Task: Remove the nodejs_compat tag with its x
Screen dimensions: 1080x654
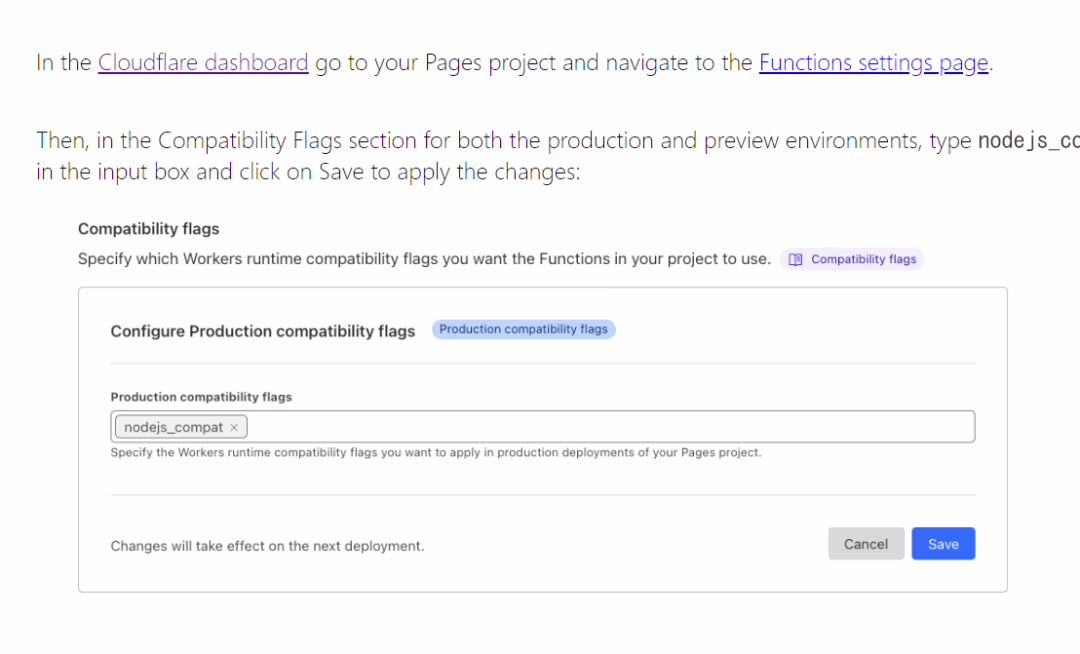Action: click(x=234, y=428)
